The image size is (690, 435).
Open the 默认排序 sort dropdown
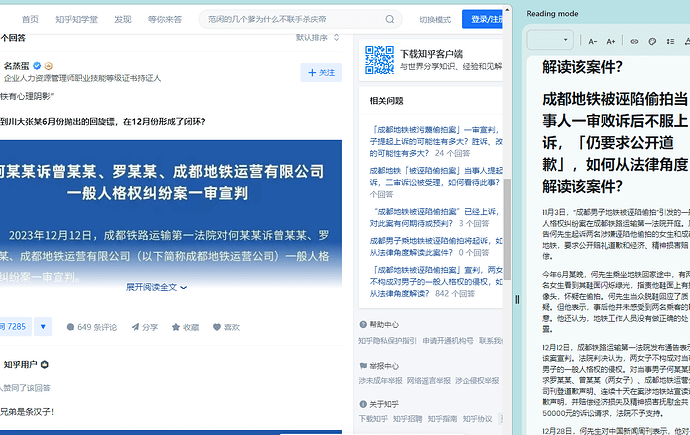coord(317,38)
